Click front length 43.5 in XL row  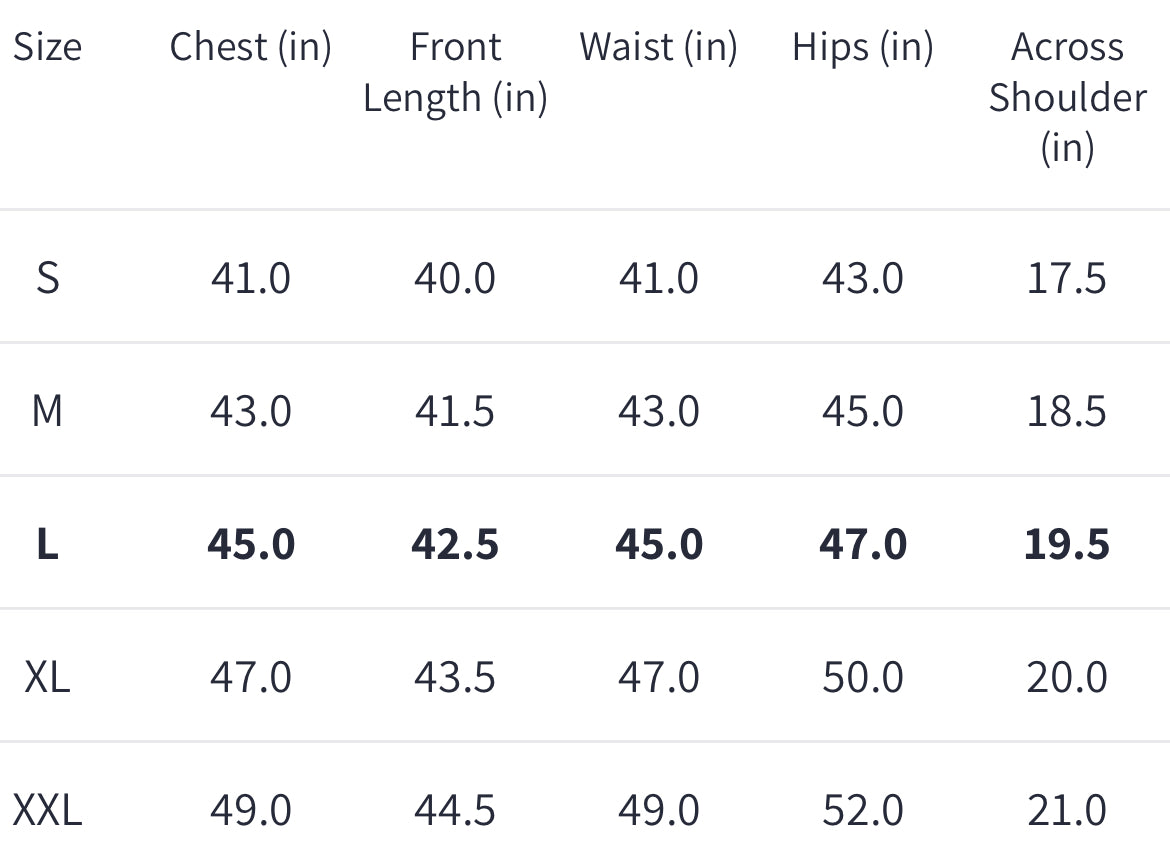[455, 677]
